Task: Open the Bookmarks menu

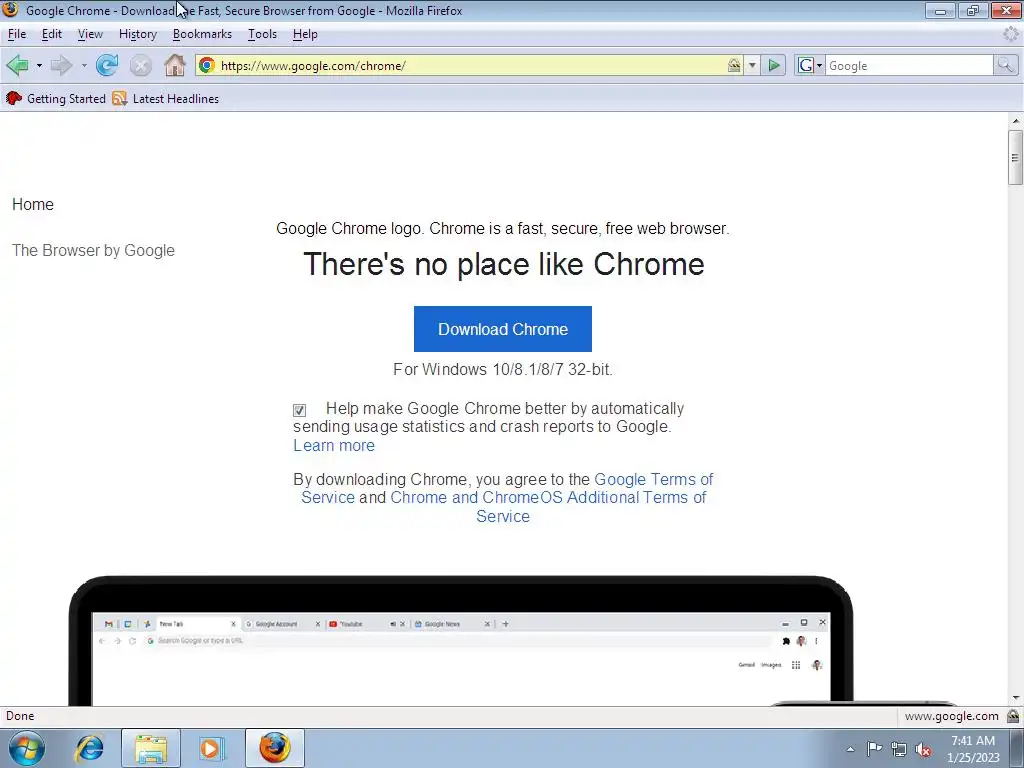Action: point(202,34)
